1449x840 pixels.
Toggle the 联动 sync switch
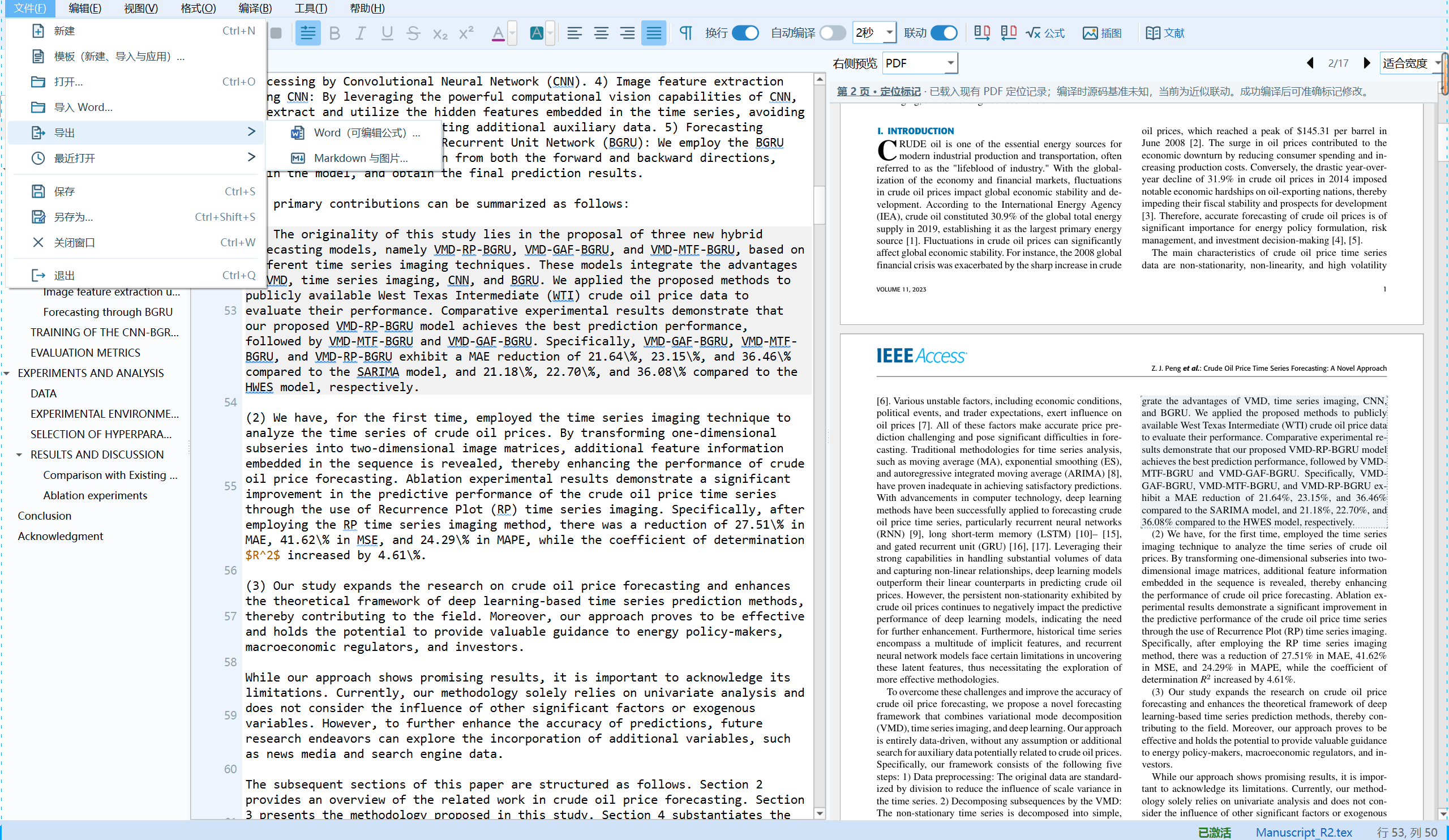(x=944, y=33)
